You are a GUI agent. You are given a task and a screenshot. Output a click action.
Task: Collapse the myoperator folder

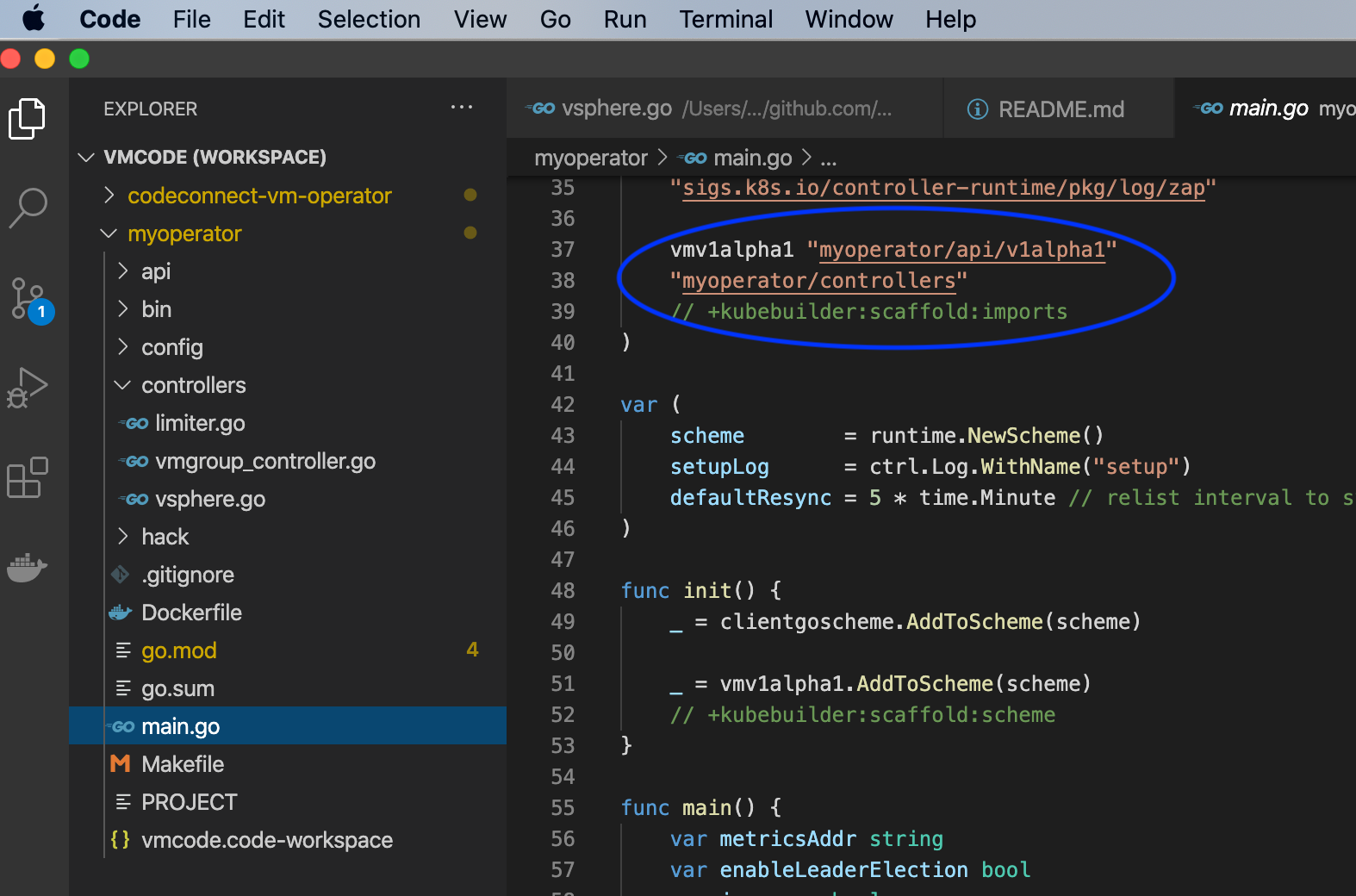click(x=109, y=233)
